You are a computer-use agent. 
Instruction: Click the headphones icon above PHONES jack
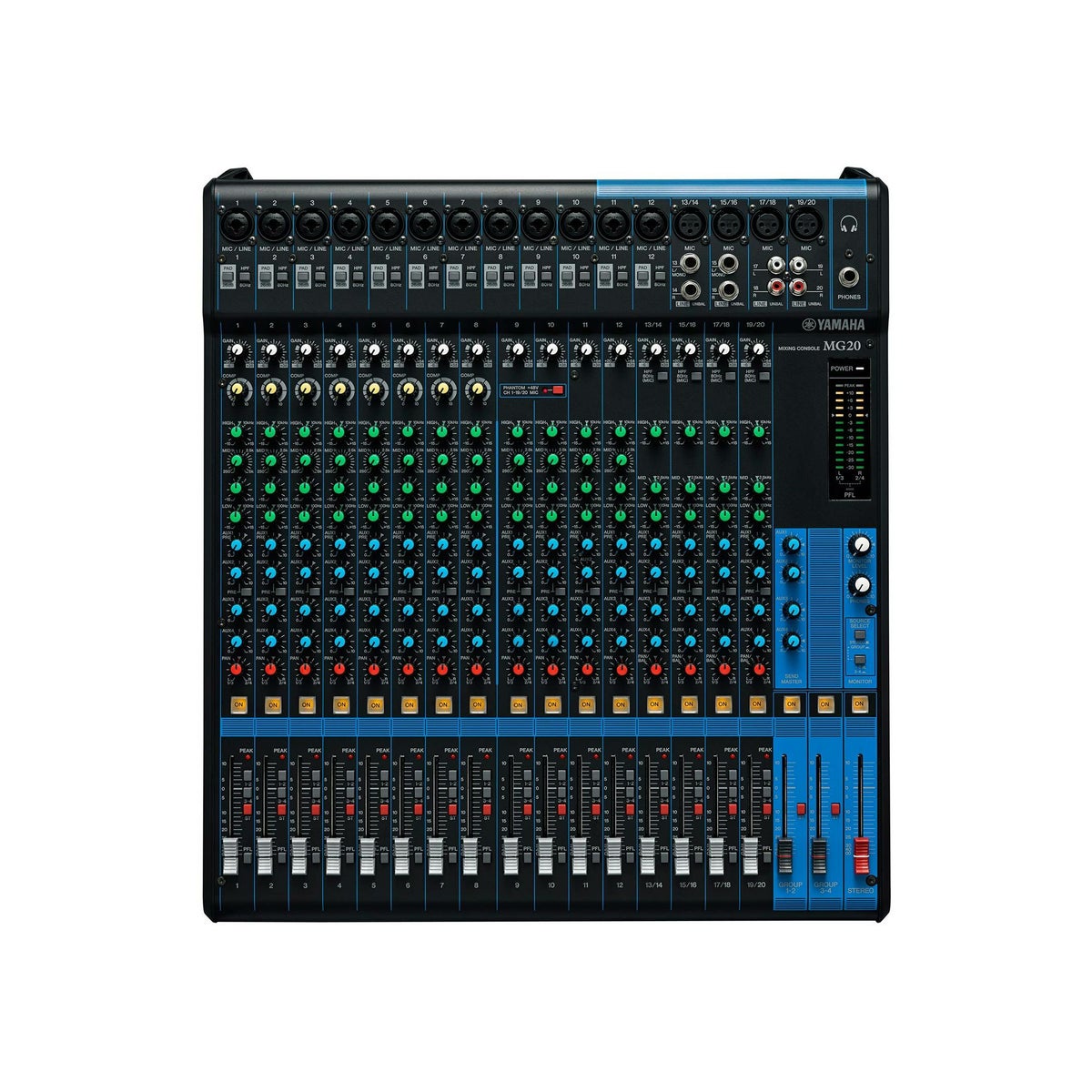pyautogui.click(x=849, y=224)
